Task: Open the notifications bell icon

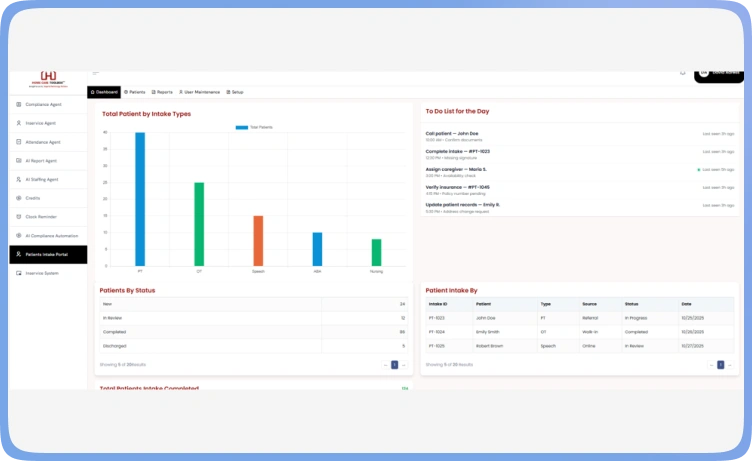Action: [x=682, y=73]
